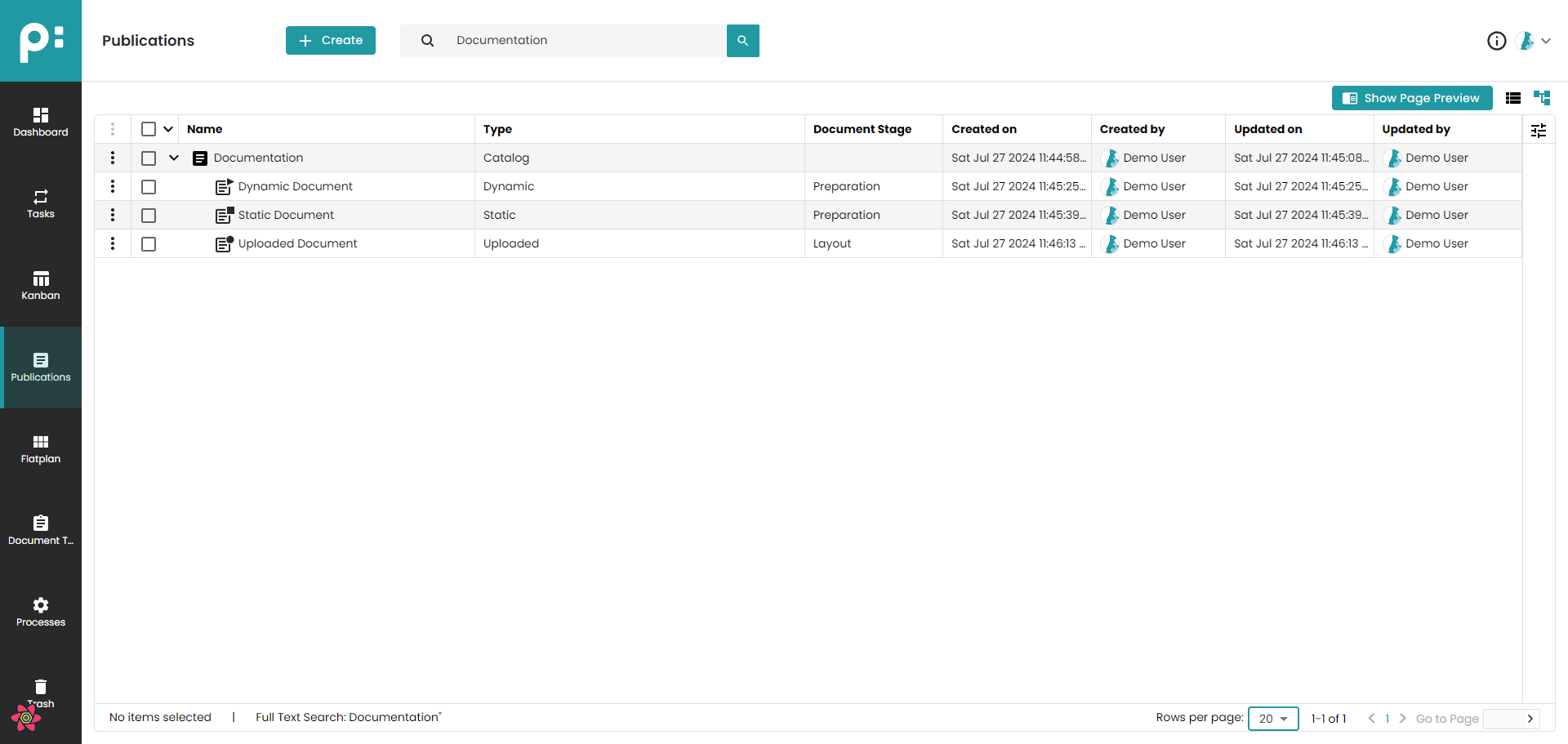Open row actions for Uploaded Document
Image resolution: width=1568 pixels, height=744 pixels.
pos(113,243)
